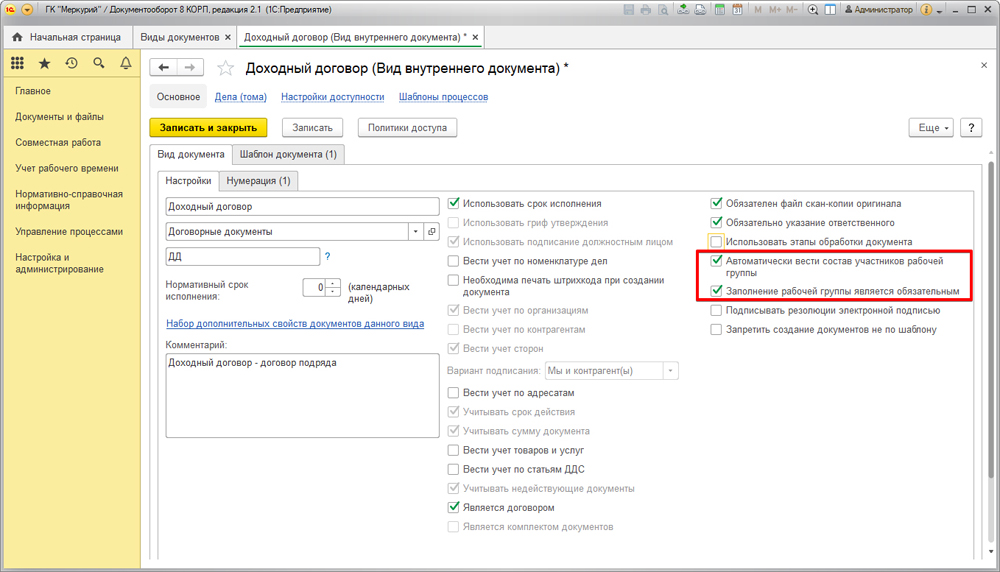1000x572 pixels.
Task: Toggle the 'Является договором' checkbox
Action: tap(454, 508)
